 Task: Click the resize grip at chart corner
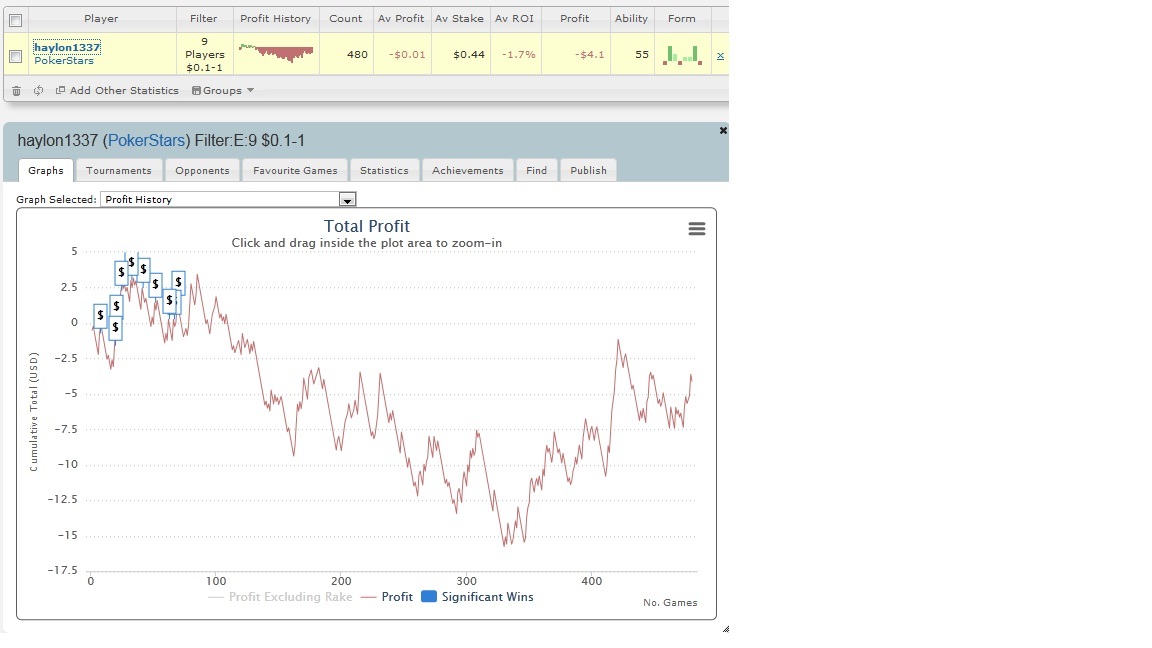[725, 629]
